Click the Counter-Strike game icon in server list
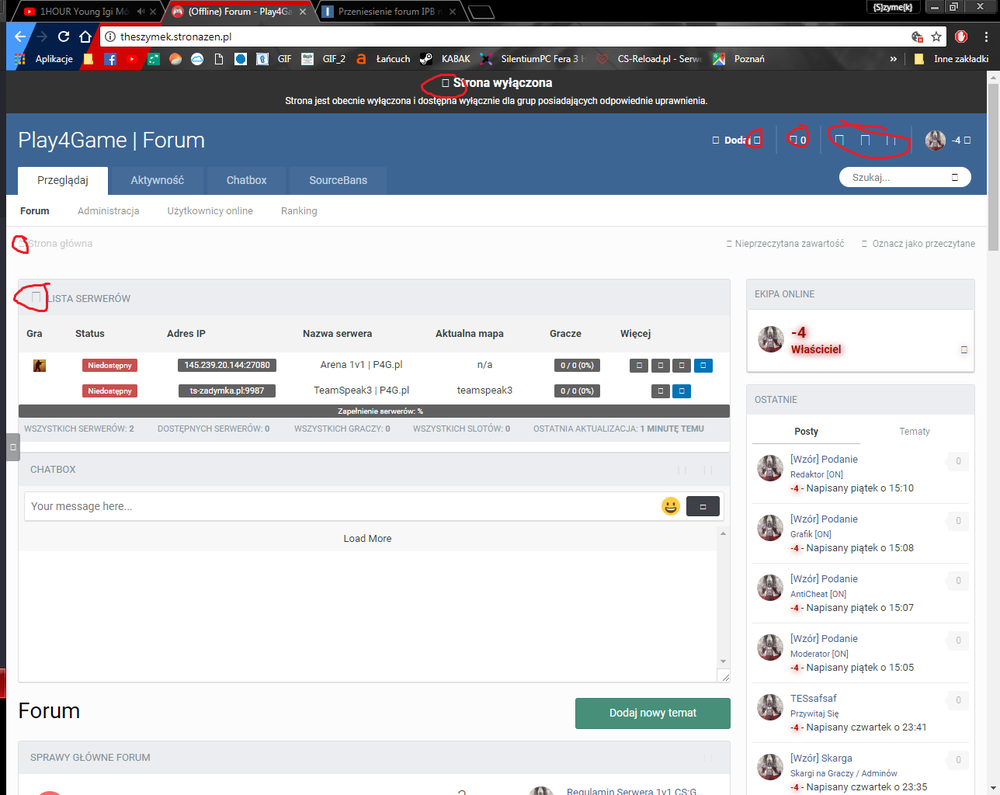 pyautogui.click(x=40, y=365)
